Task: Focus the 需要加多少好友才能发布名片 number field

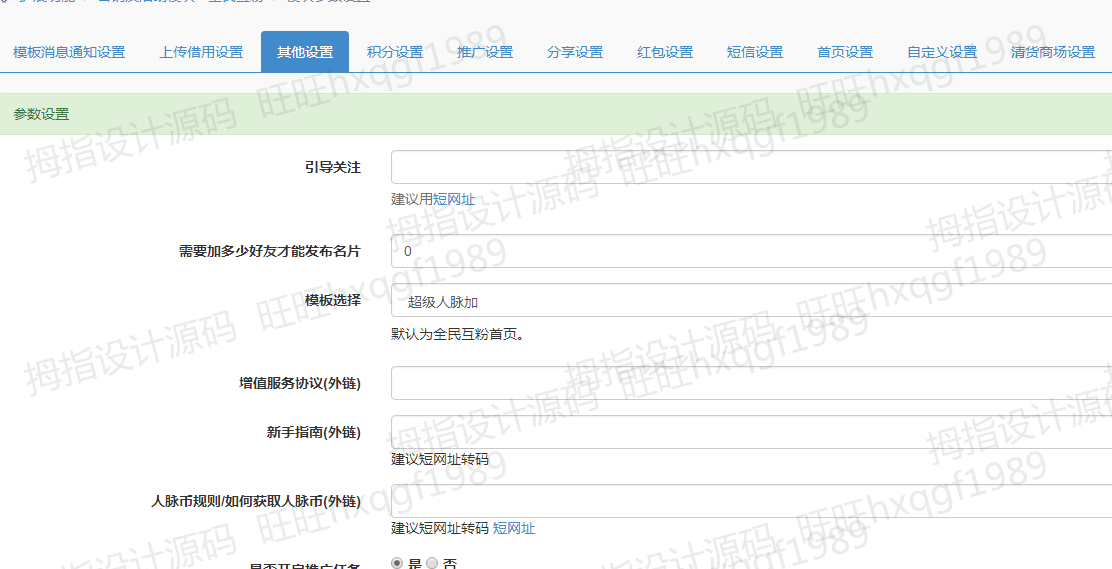Action: coord(750,251)
